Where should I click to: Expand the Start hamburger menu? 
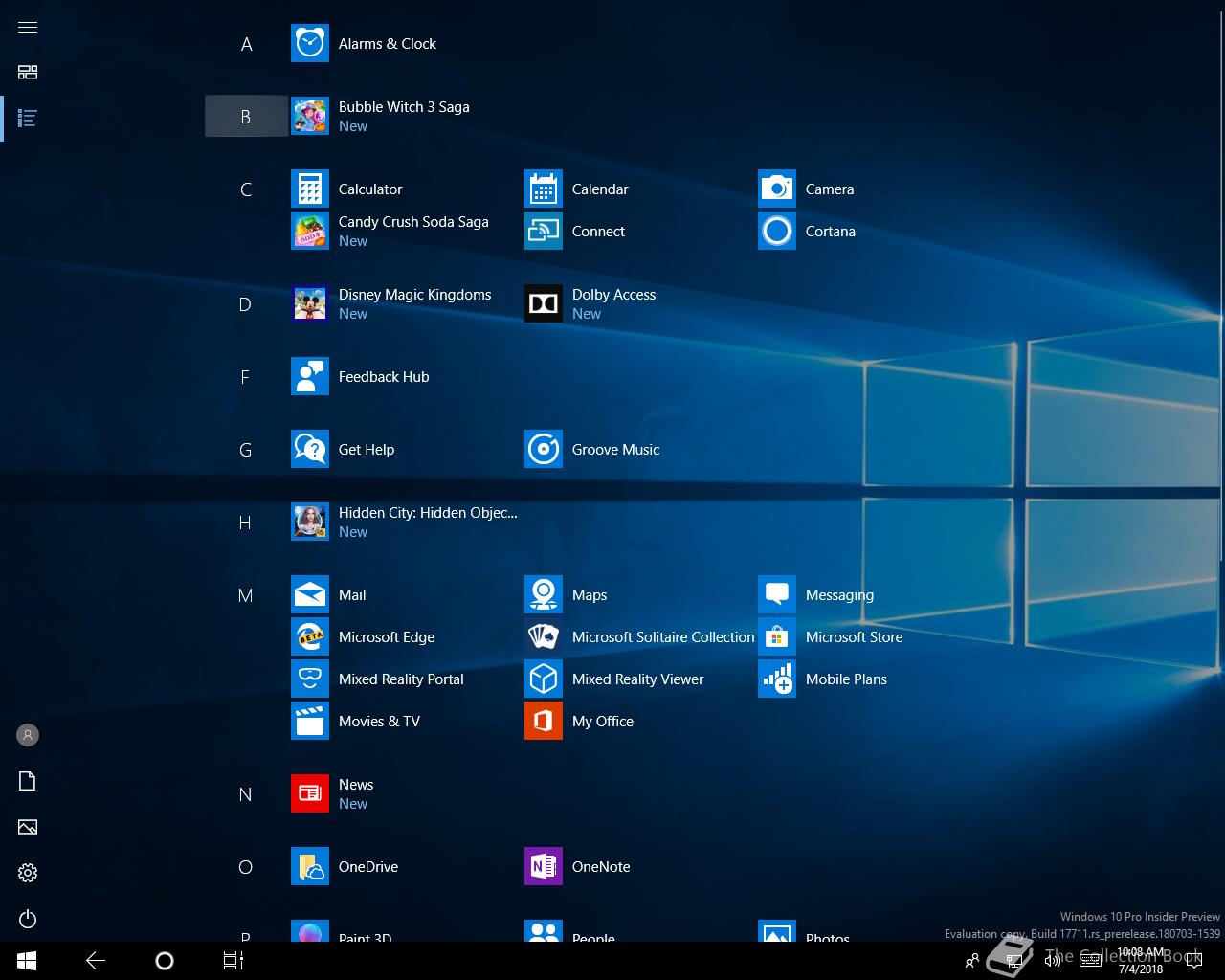click(x=28, y=27)
